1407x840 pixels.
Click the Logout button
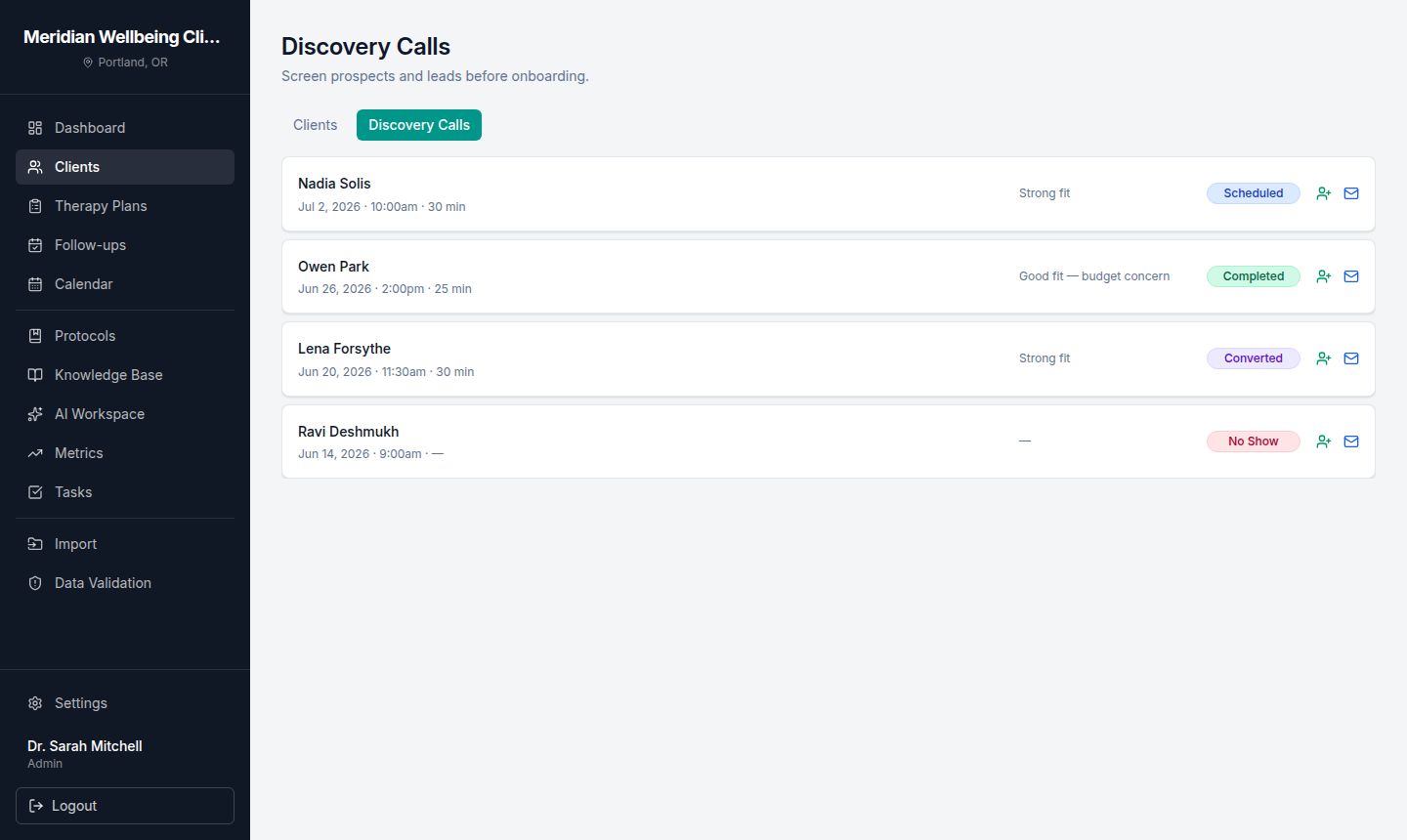coord(125,806)
